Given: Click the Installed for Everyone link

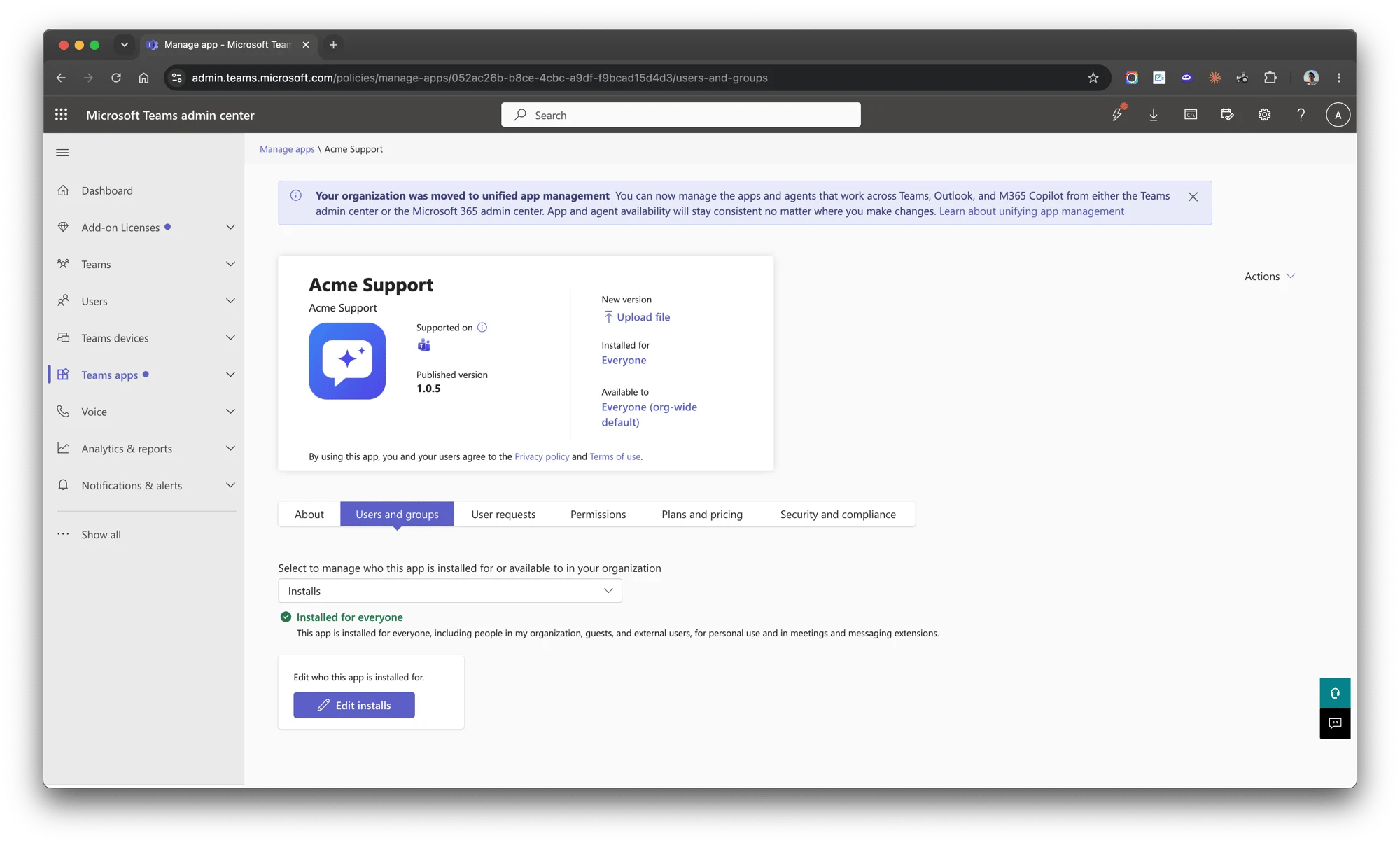Looking at the screenshot, I should 624,361.
